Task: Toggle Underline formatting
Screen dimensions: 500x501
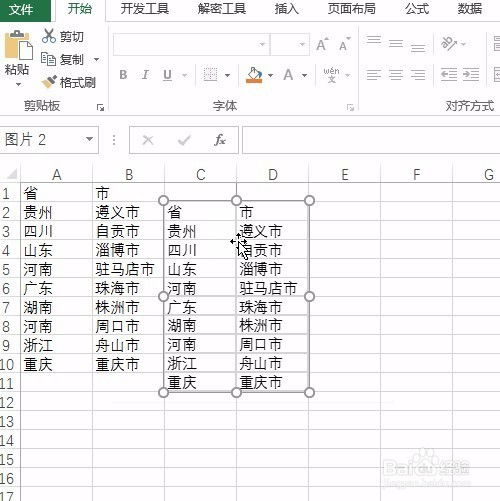Action: coord(168,75)
